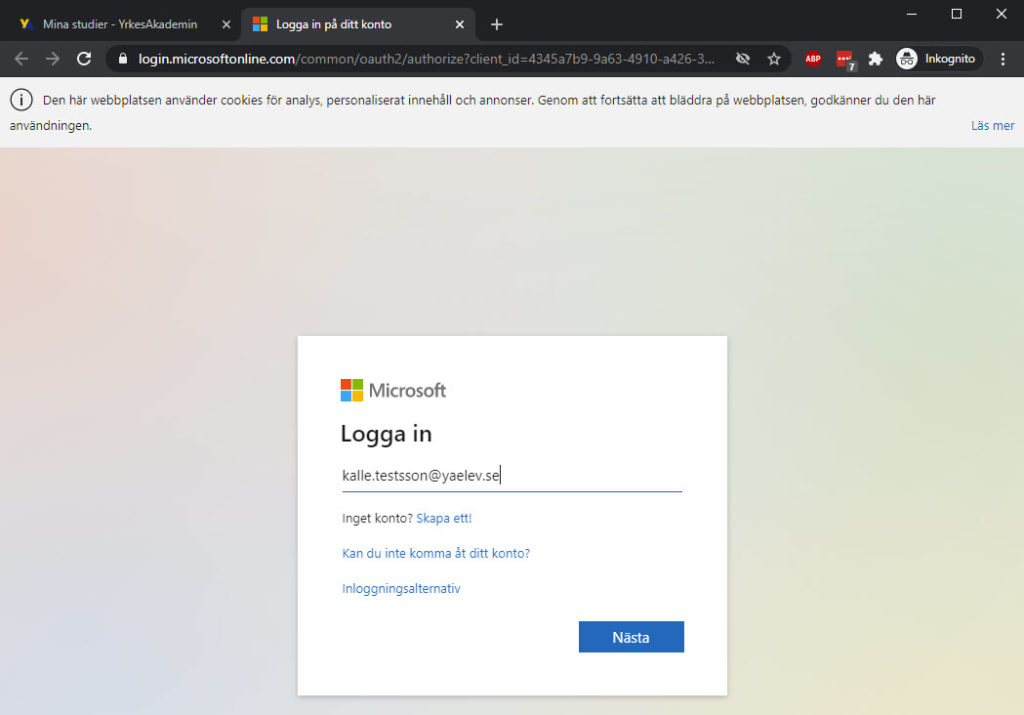The image size is (1024, 715).
Task: Click the email input field
Action: pyautogui.click(x=511, y=475)
